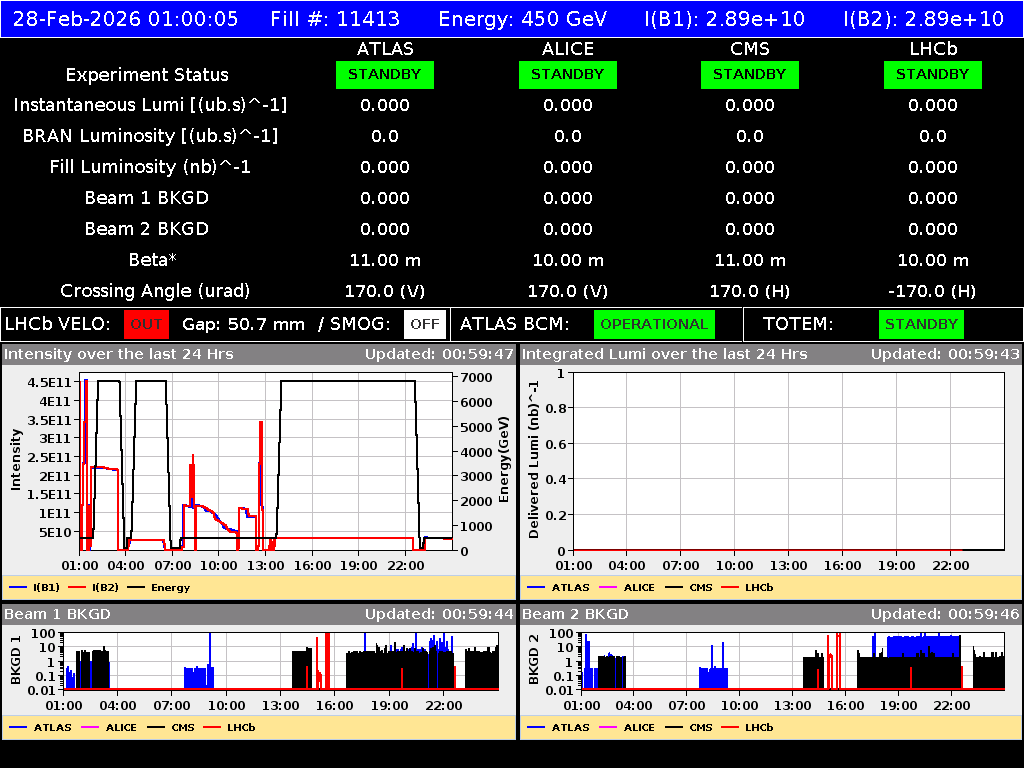Viewport: 1024px width, 768px height.
Task: Select the Beam 2 BKGD panel title
Action: point(575,614)
